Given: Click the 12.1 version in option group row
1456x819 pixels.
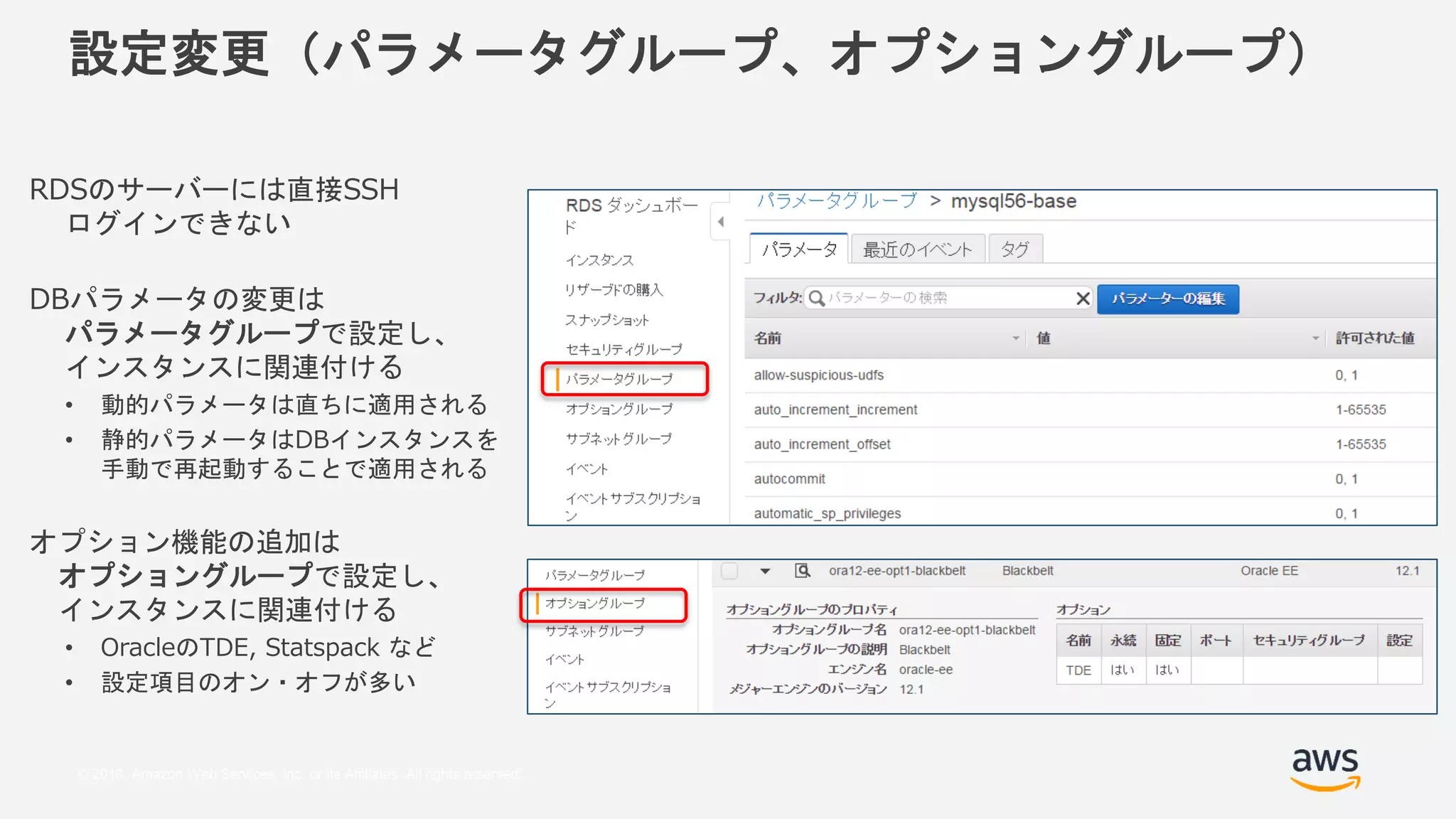Looking at the screenshot, I should [1407, 571].
